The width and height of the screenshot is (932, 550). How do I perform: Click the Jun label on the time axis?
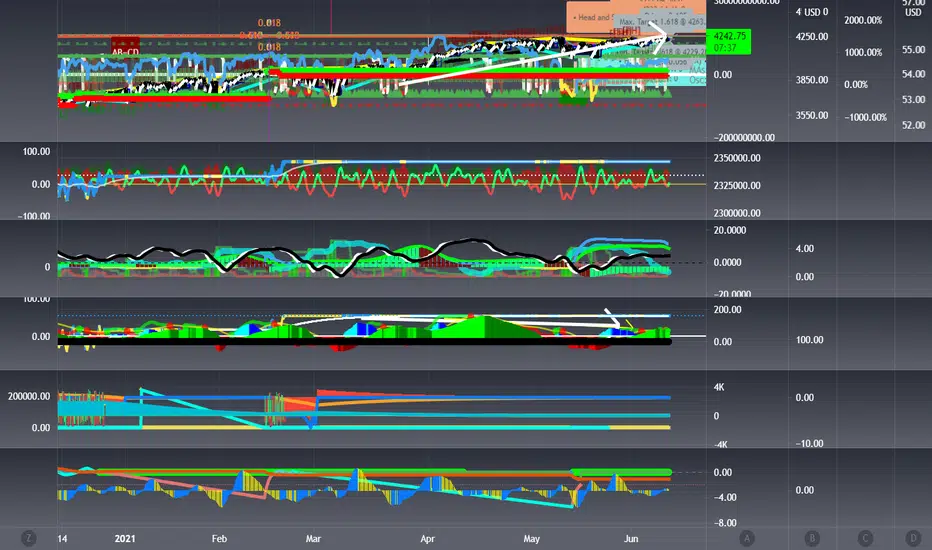click(x=631, y=539)
